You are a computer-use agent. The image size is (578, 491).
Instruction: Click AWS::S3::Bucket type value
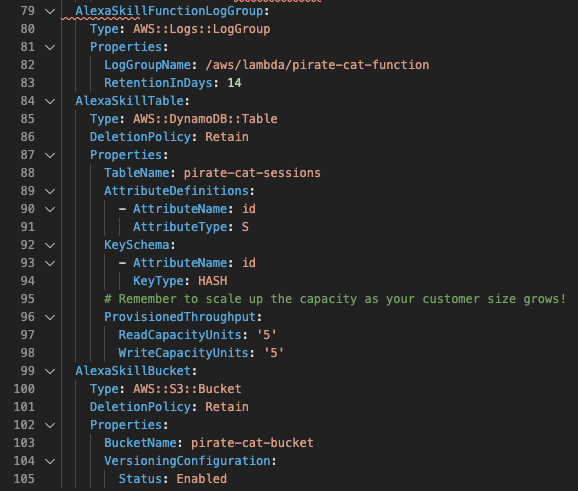tap(187, 389)
